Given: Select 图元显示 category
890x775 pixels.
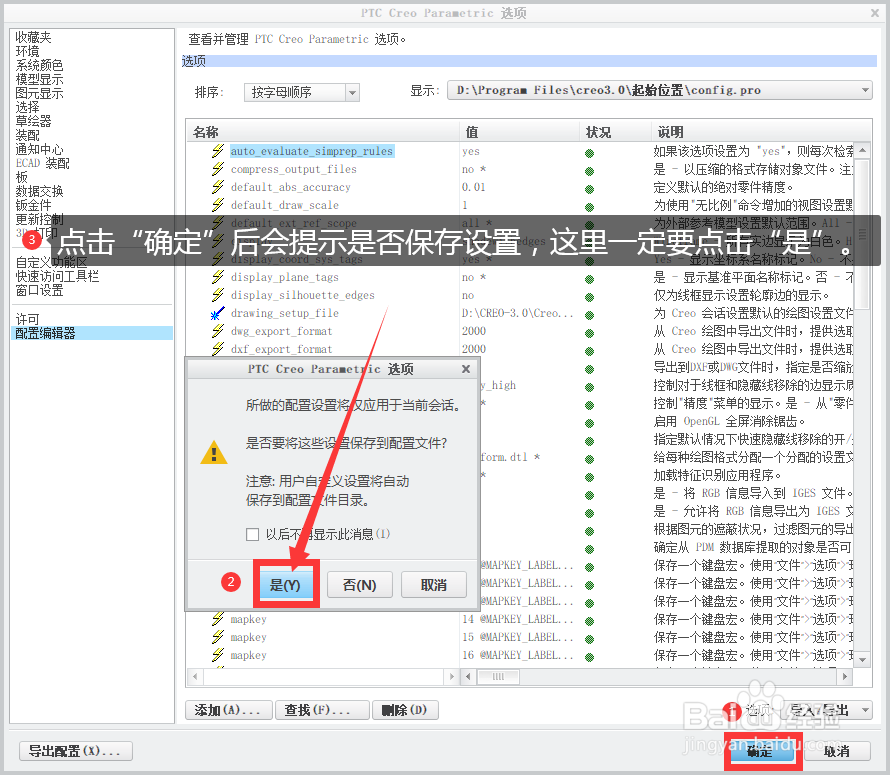Looking at the screenshot, I should click(x=39, y=93).
